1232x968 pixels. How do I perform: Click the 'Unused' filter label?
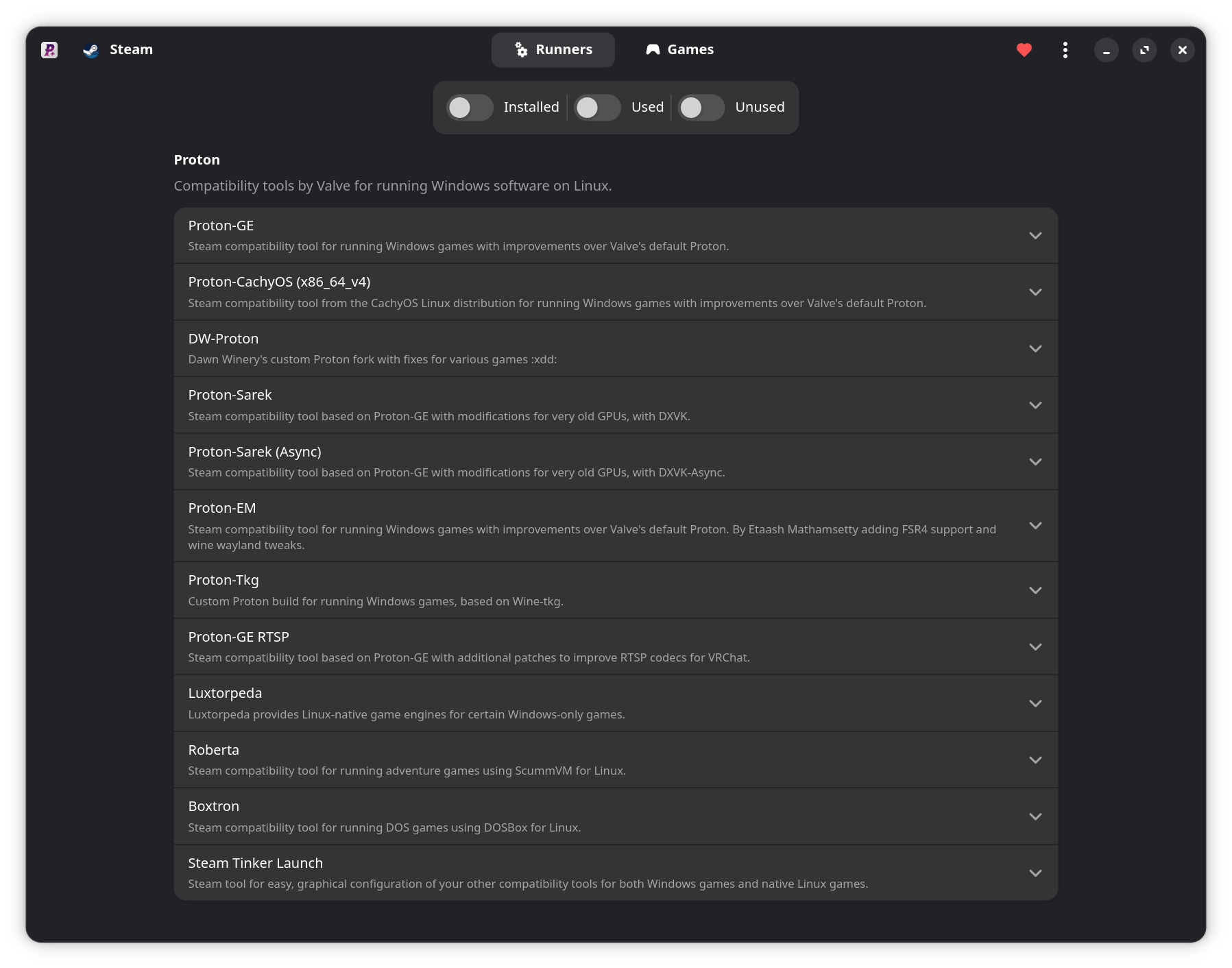click(x=760, y=108)
